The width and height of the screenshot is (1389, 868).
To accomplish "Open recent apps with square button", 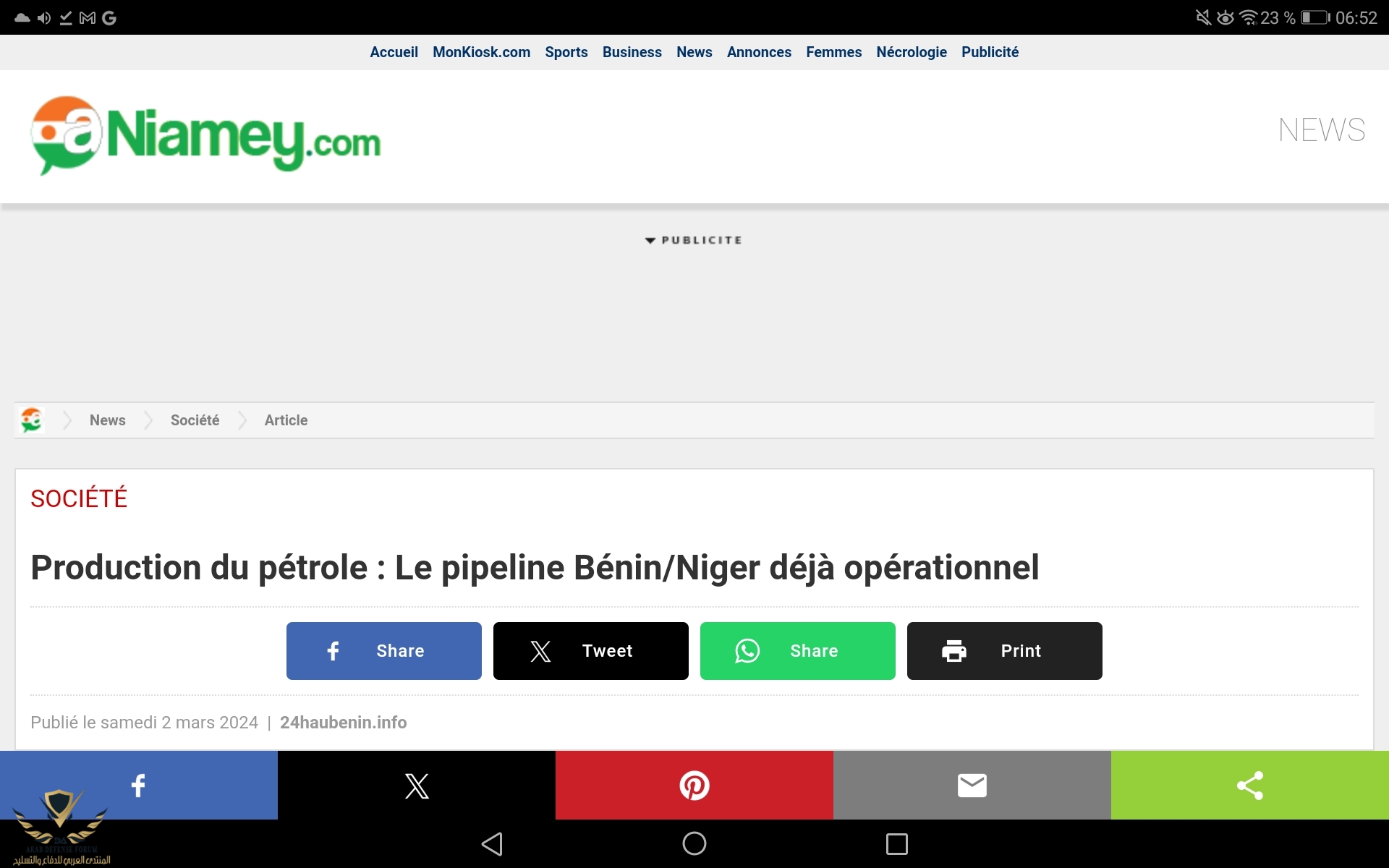I will point(896,843).
